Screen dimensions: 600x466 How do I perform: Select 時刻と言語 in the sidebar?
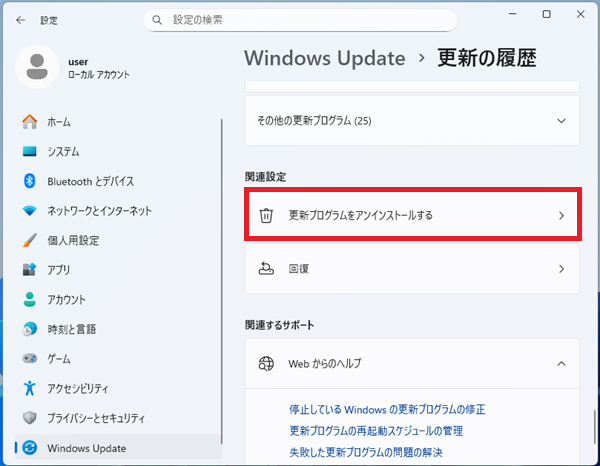[x=73, y=329]
